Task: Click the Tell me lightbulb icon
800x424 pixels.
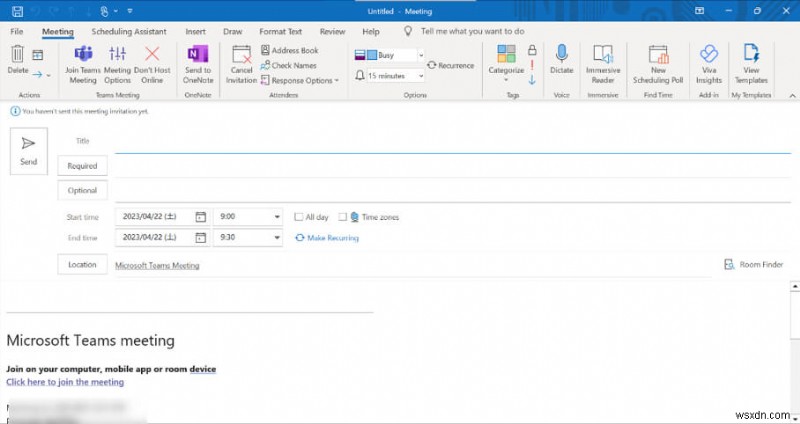Action: coord(408,31)
